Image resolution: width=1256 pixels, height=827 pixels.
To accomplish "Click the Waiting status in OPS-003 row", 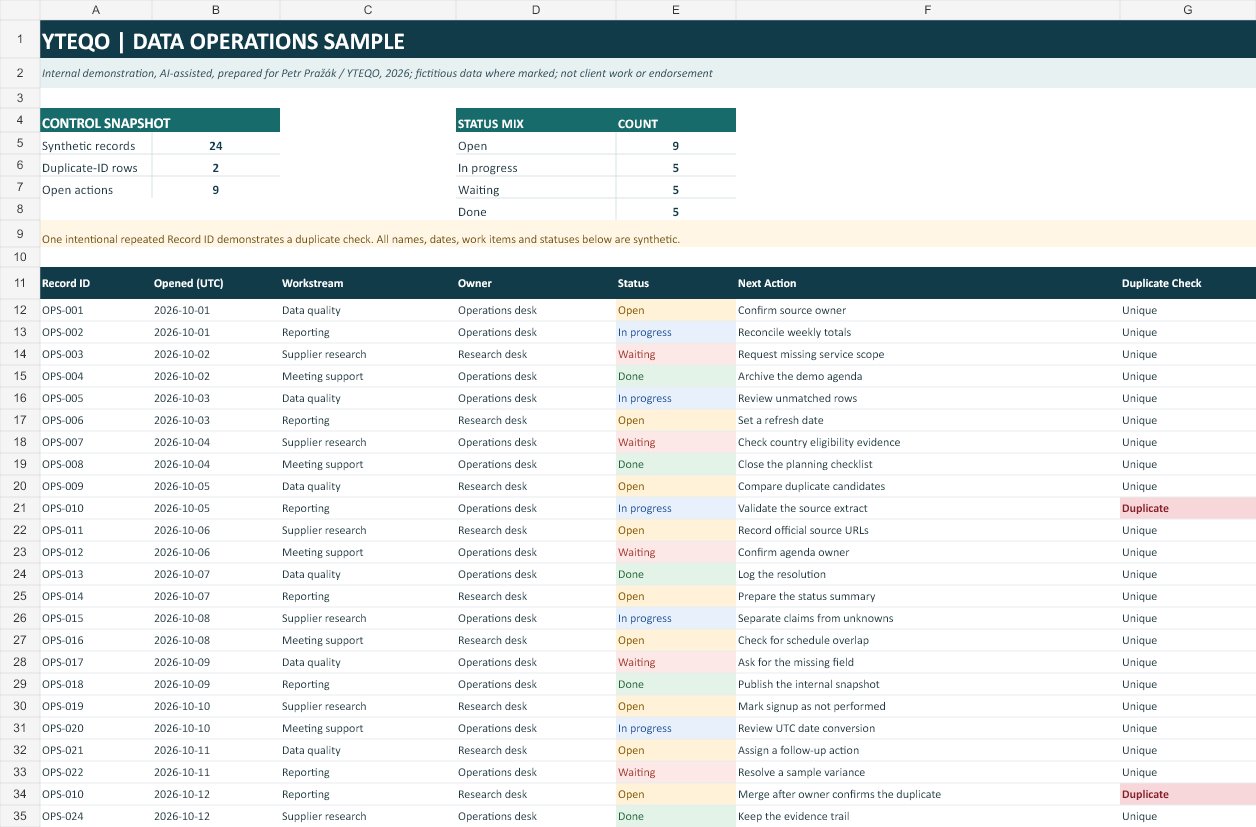I will [x=676, y=354].
